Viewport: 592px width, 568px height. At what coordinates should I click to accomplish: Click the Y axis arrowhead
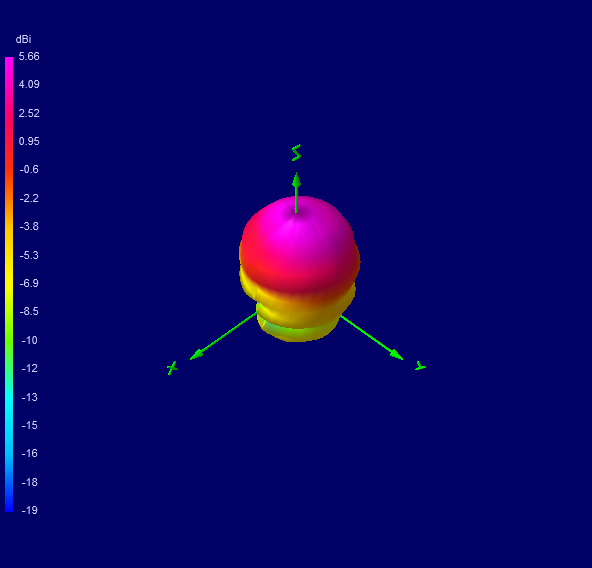pos(396,355)
